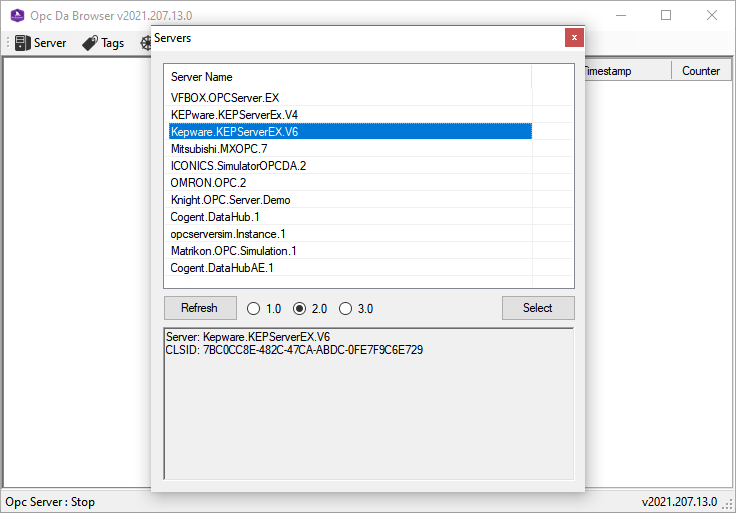Select OMRON.OPC.2 server
This screenshot has height=513, width=736.
(x=350, y=183)
